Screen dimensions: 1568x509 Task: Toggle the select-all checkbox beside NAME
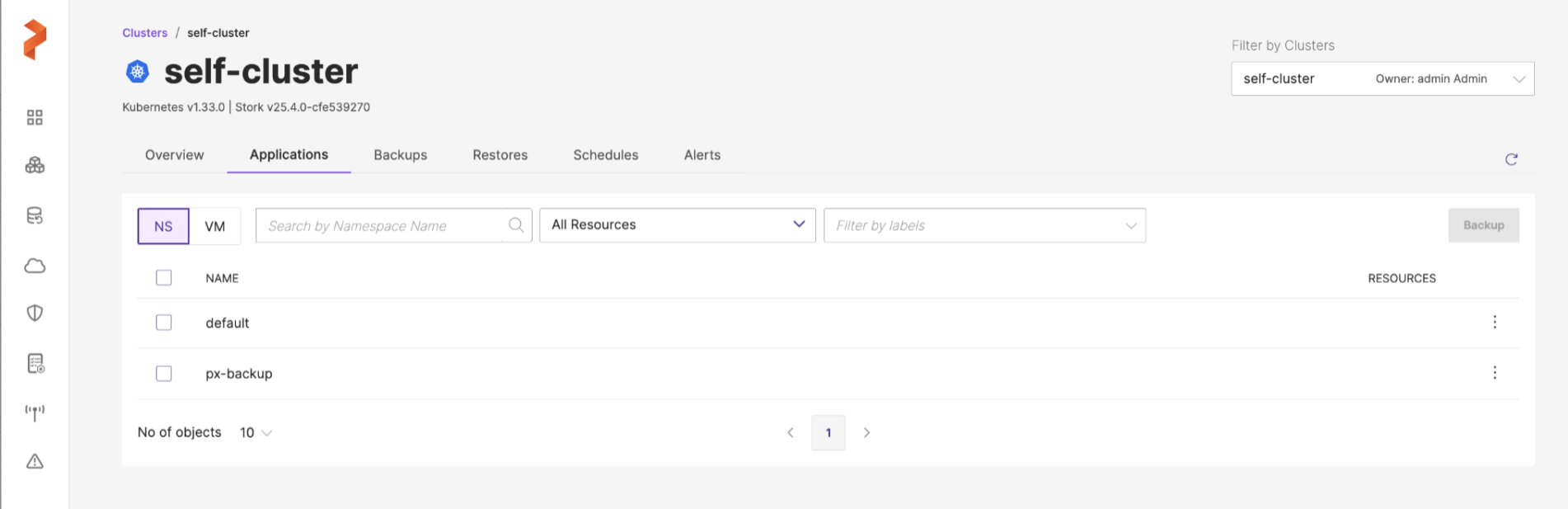click(x=164, y=278)
